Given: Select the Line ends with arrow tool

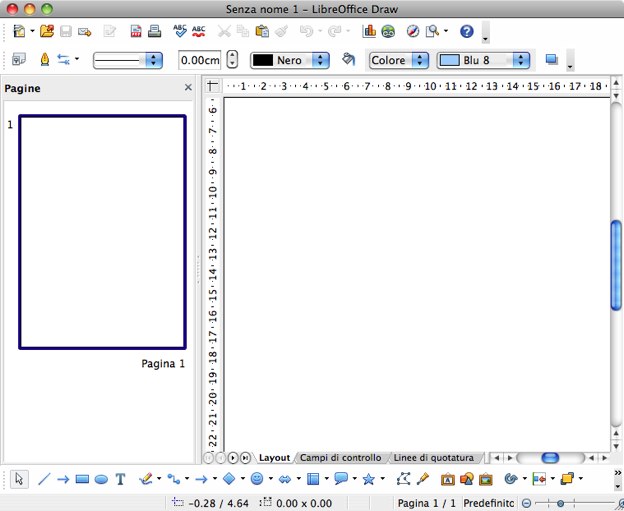Looking at the screenshot, I should tap(63, 479).
